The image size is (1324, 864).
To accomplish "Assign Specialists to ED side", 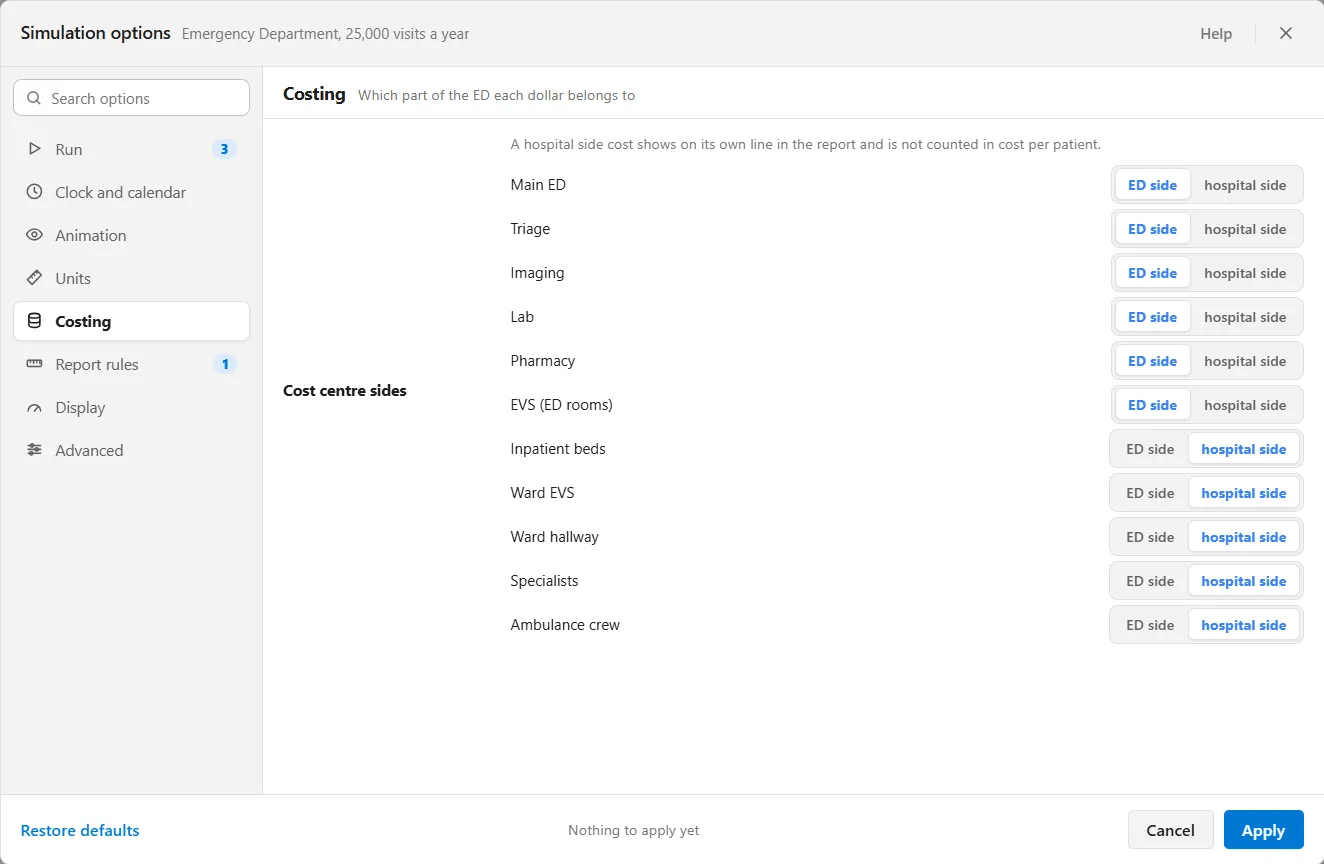I will tap(1150, 581).
